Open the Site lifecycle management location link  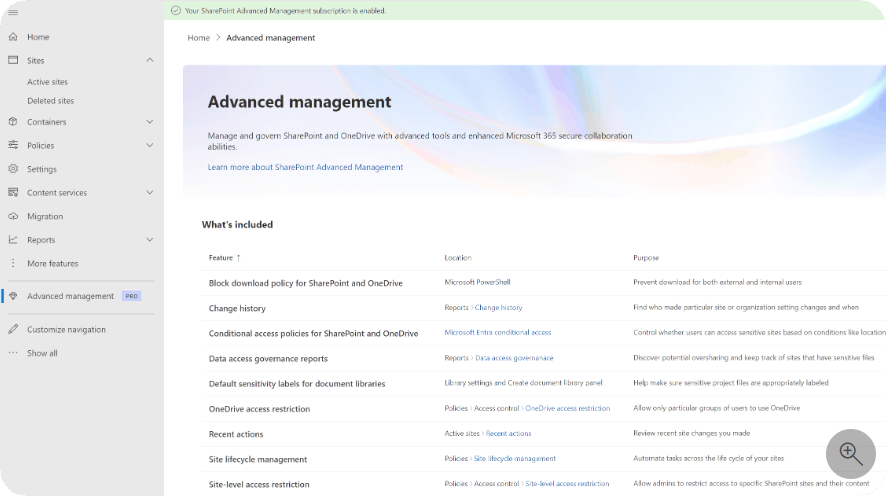[x=515, y=458]
